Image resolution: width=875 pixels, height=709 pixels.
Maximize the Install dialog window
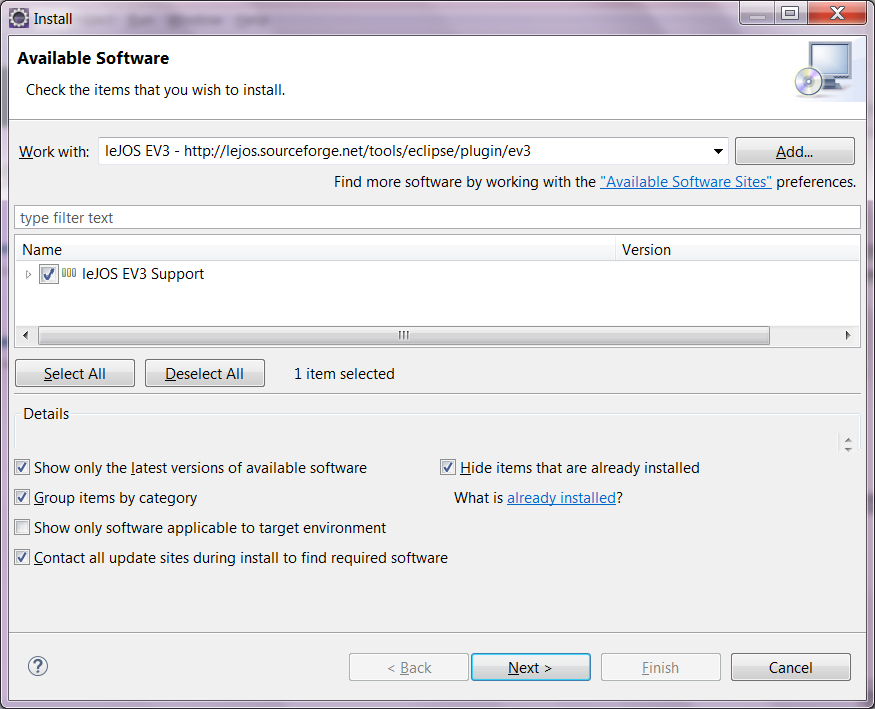tap(790, 13)
